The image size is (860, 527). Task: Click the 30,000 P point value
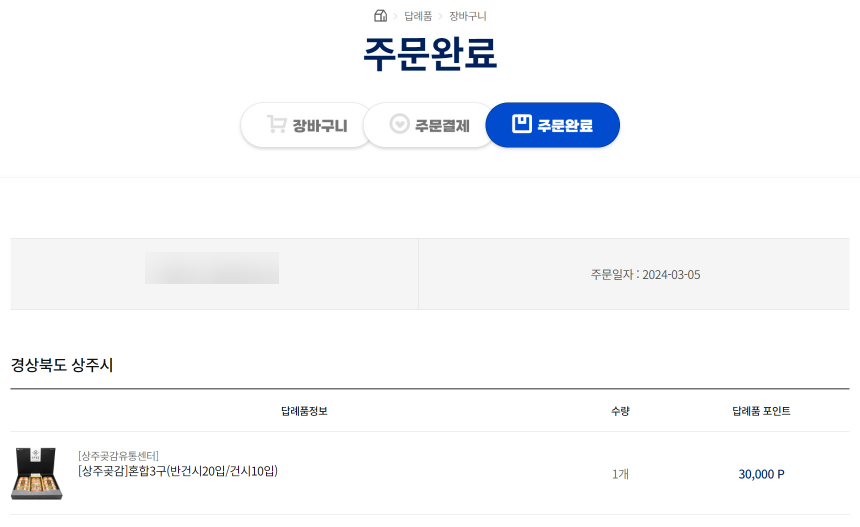click(x=761, y=474)
